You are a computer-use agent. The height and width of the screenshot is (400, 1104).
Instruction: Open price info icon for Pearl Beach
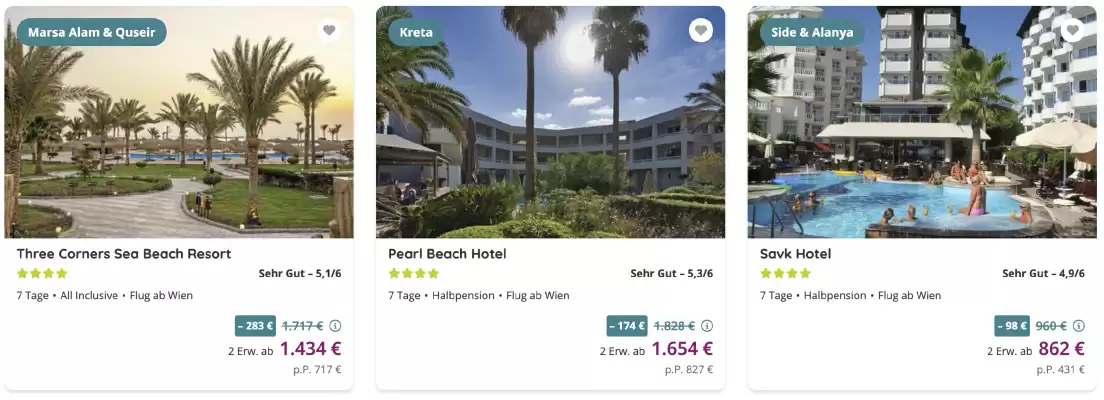click(x=707, y=326)
